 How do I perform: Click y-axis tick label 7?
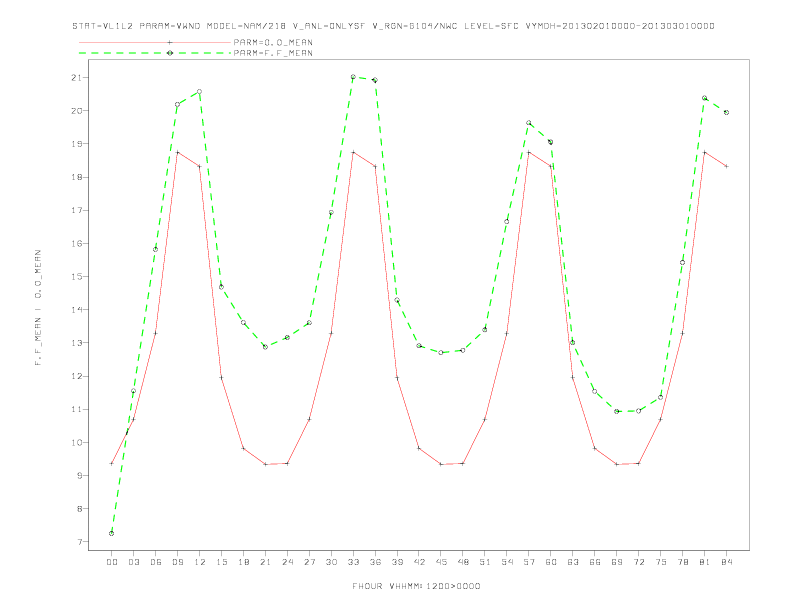coord(79,542)
